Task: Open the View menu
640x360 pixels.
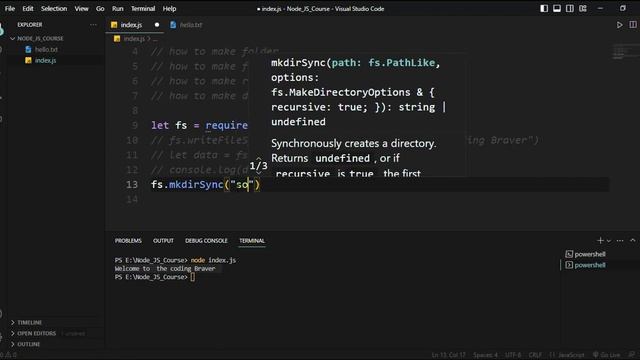Action: [x=81, y=9]
